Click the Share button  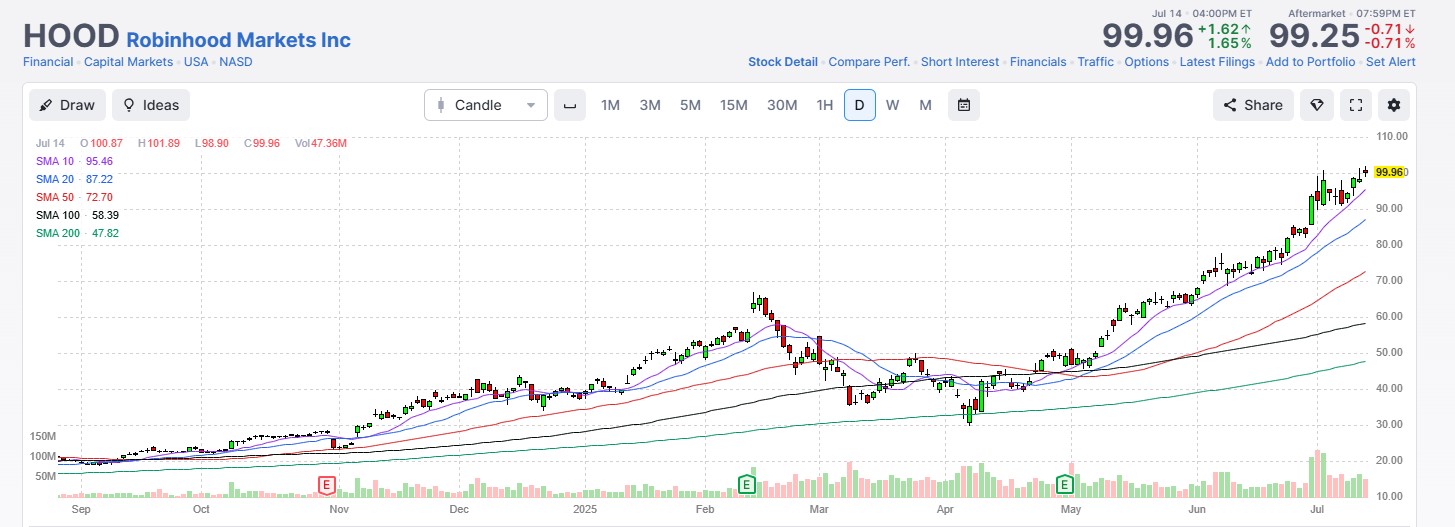(1254, 105)
